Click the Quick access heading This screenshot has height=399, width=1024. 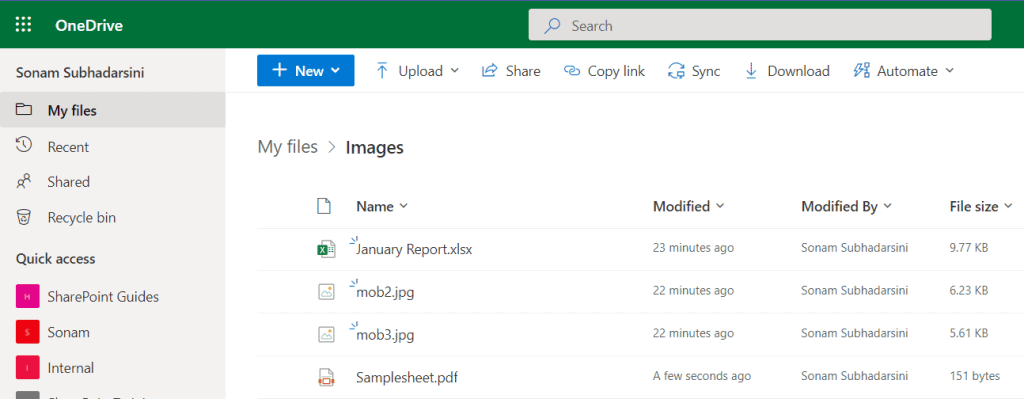coord(56,259)
